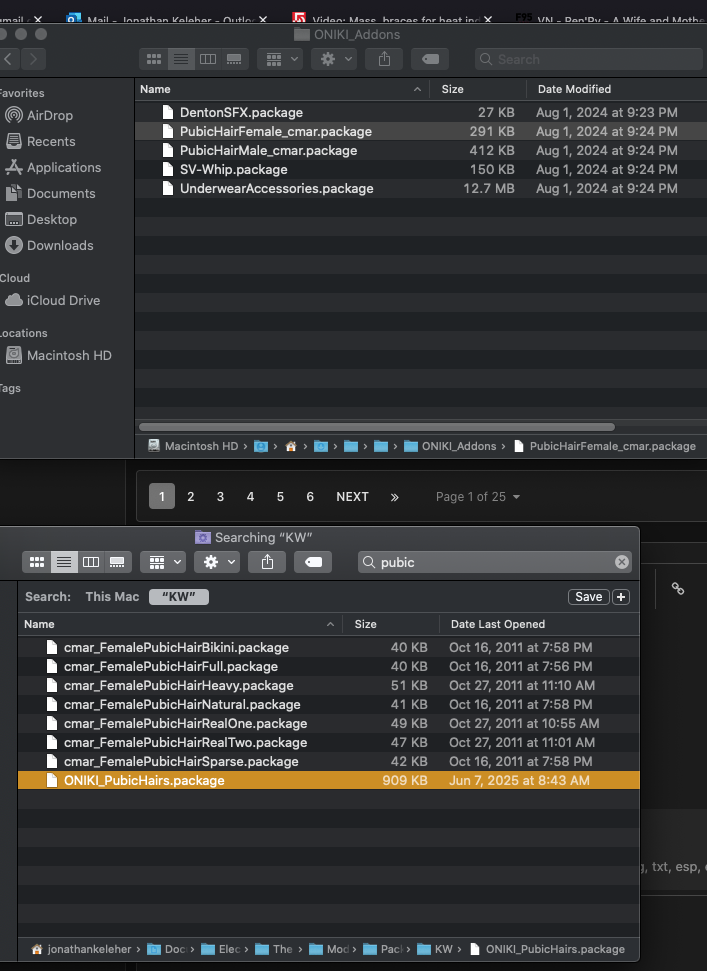Sort ONIKI_Addons list by Date Modified
Viewport: 707px width, 971px height.
pyautogui.click(x=617, y=89)
